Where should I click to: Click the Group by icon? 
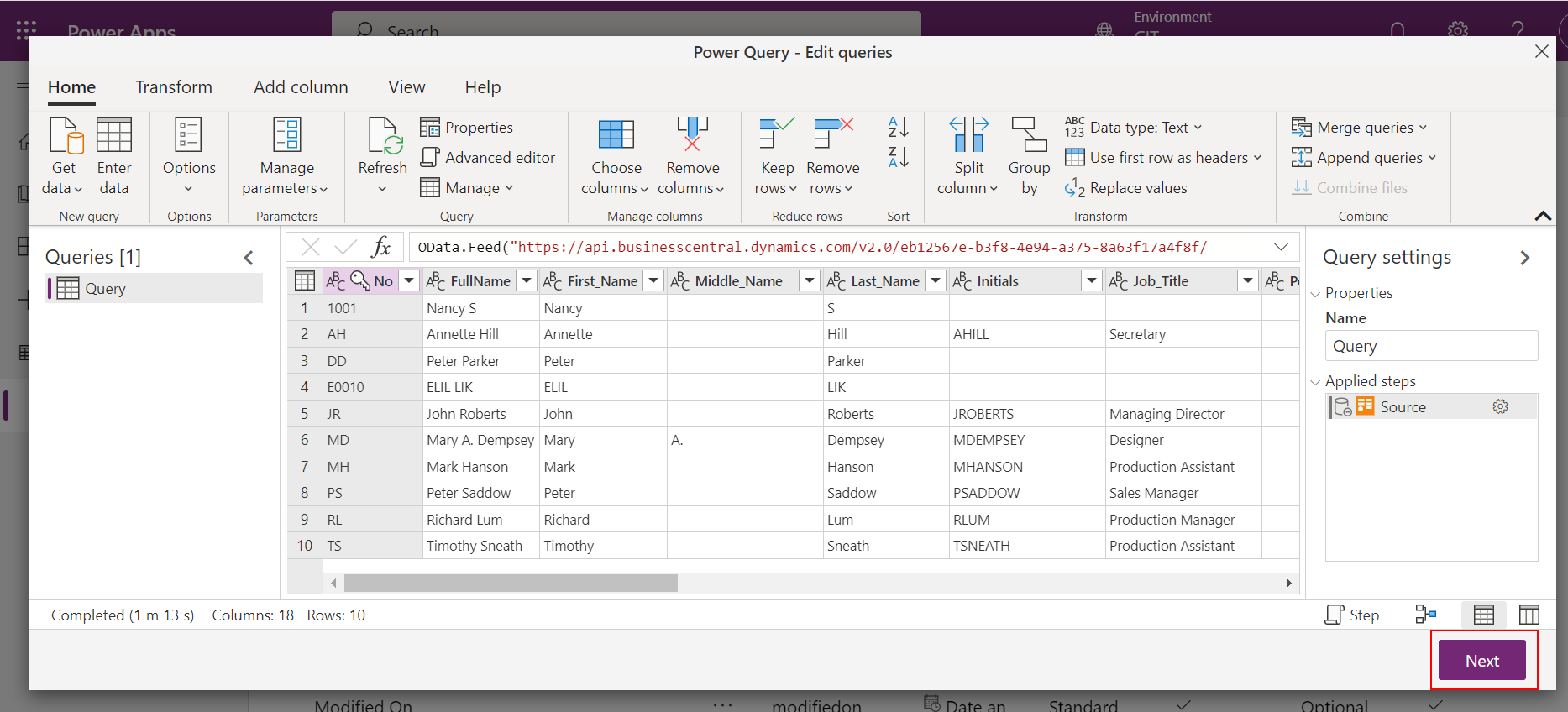(1029, 134)
